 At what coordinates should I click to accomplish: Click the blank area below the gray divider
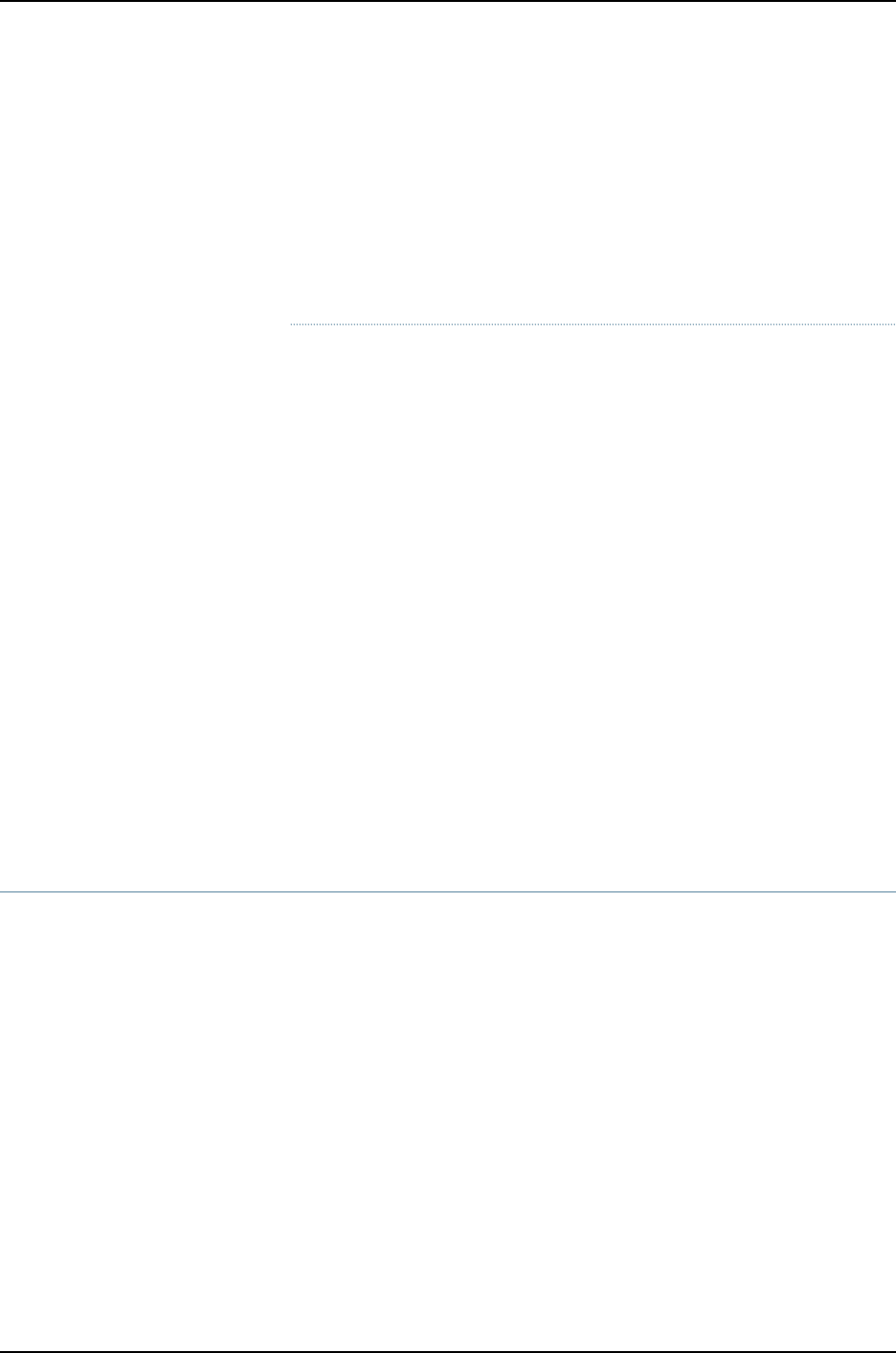pos(448,1120)
